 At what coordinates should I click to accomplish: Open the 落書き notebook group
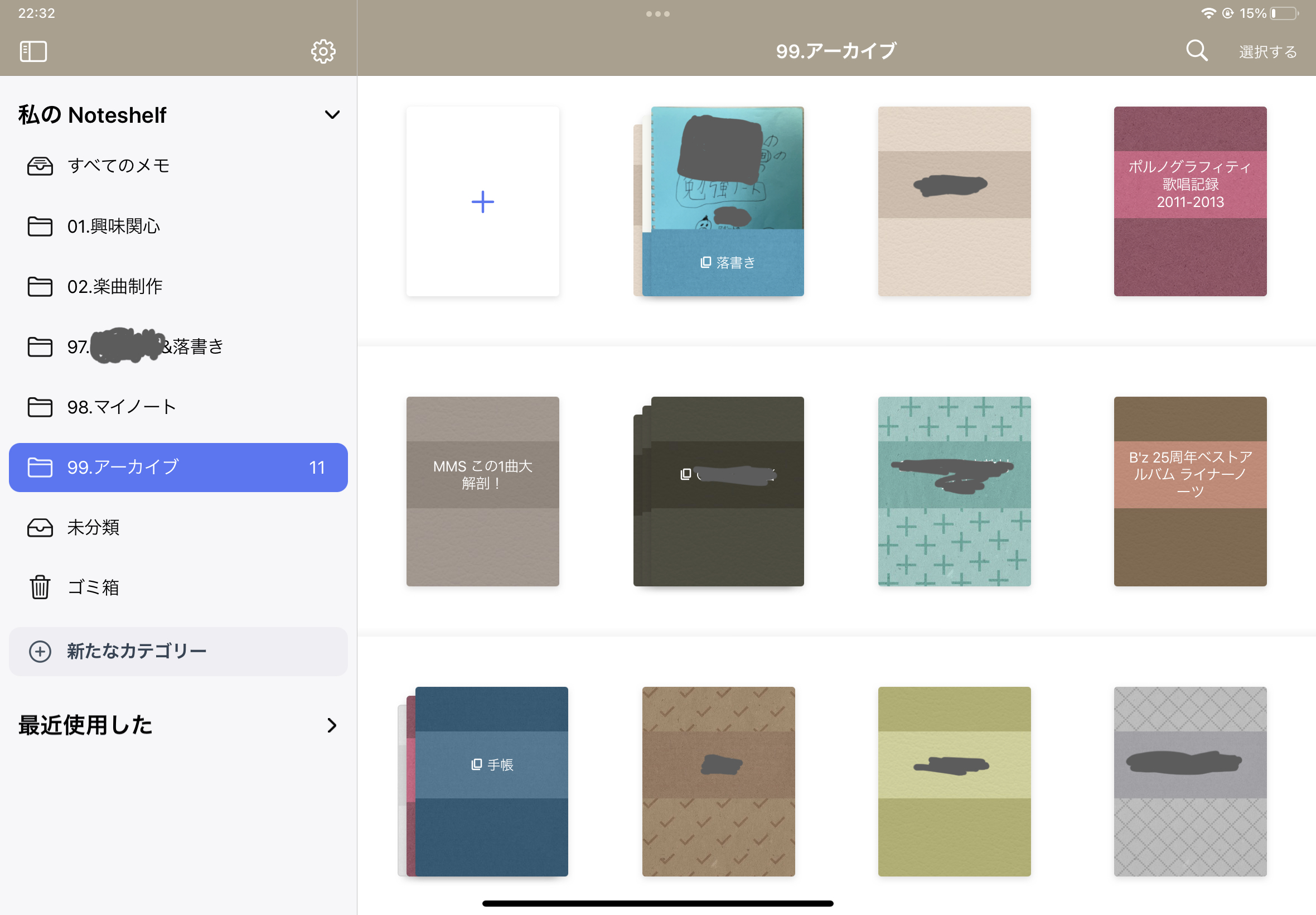pos(723,201)
